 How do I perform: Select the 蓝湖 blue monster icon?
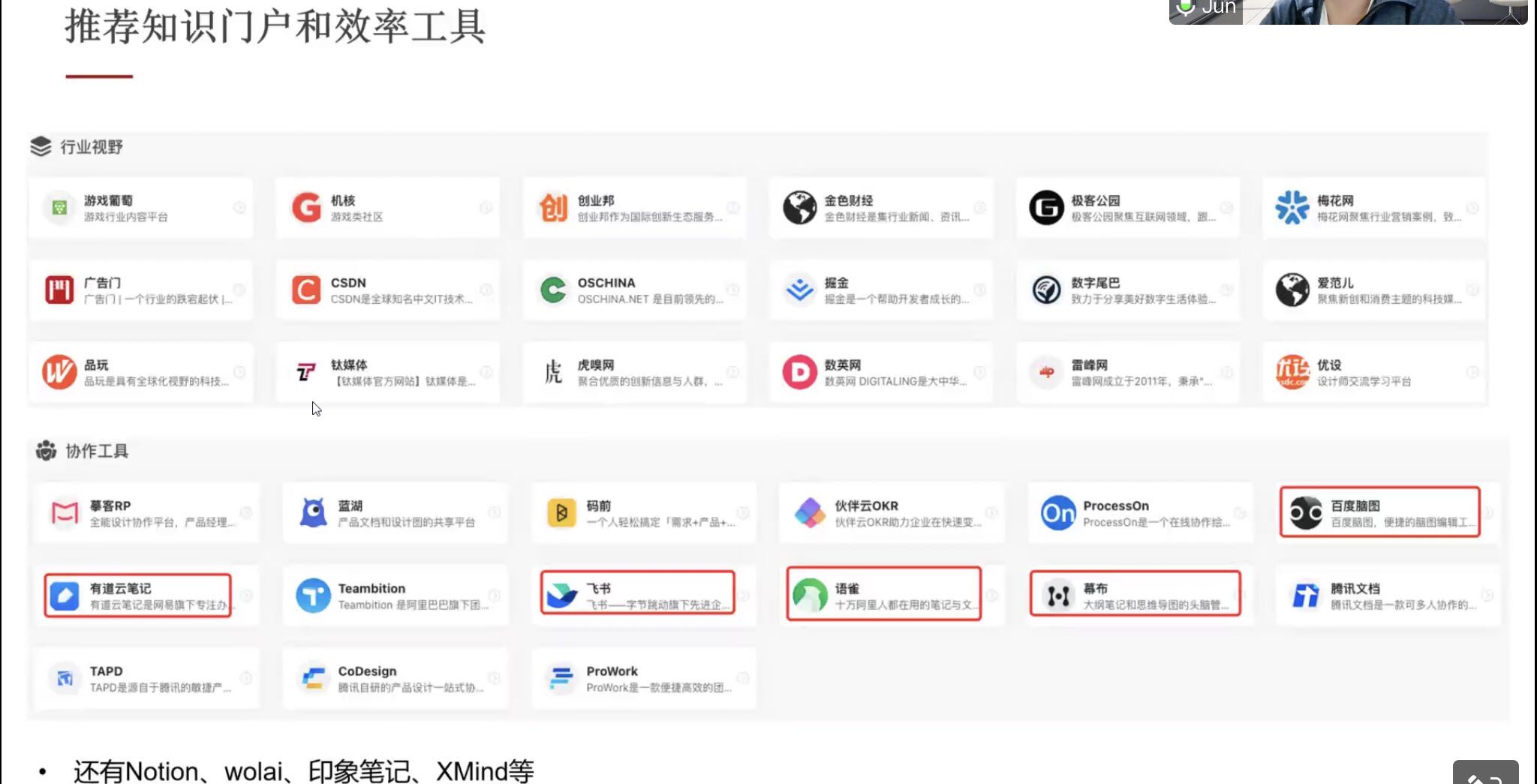313,513
